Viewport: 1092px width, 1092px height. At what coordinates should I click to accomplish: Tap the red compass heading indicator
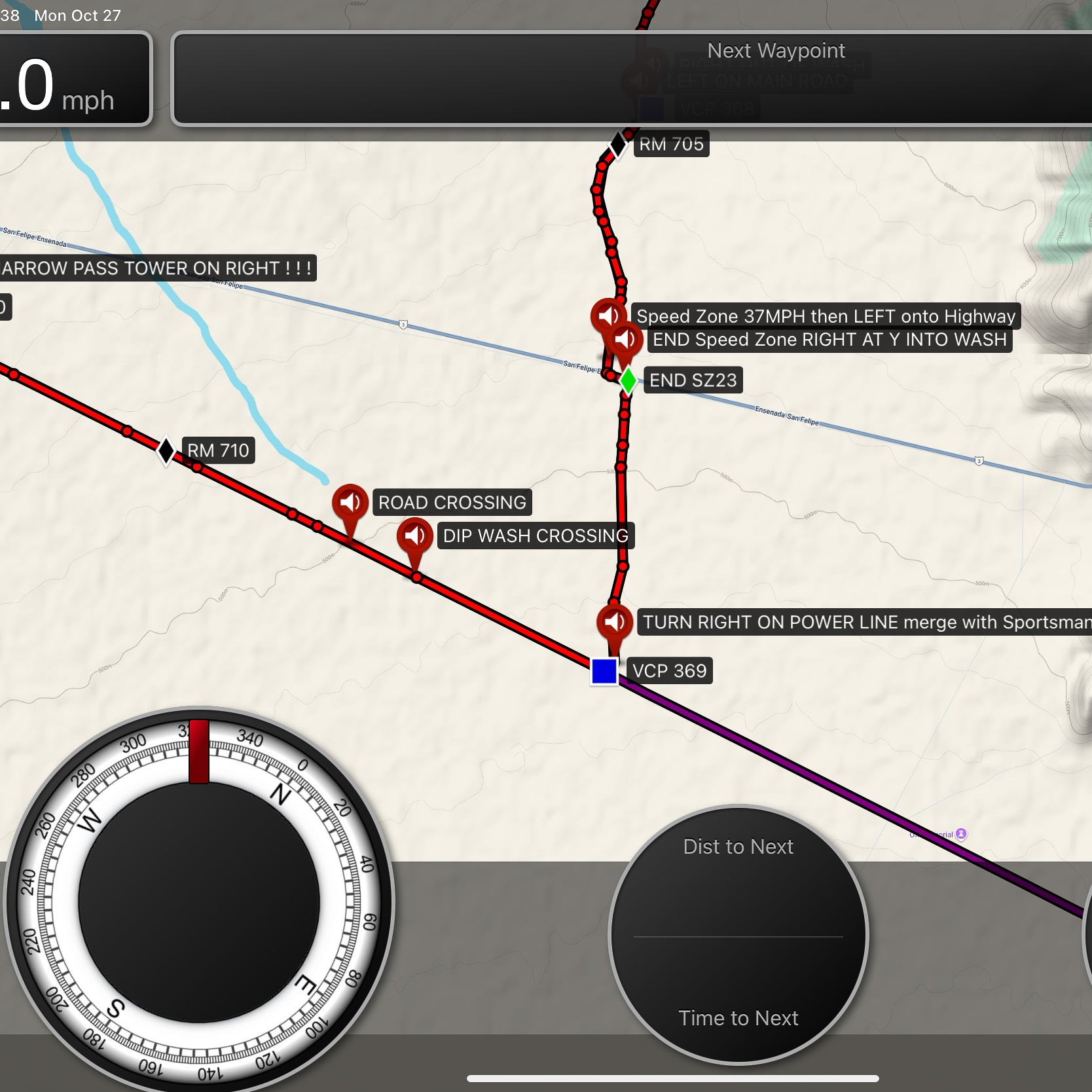point(198,751)
